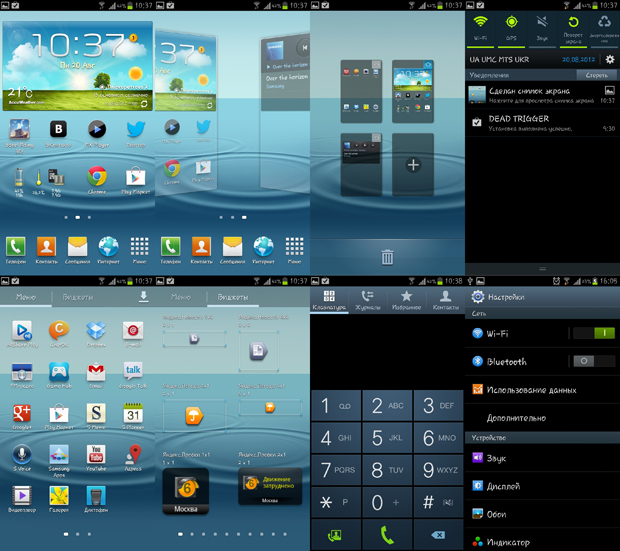Tap the video call button on dialer
The image size is (620, 551).
pos(336,535)
